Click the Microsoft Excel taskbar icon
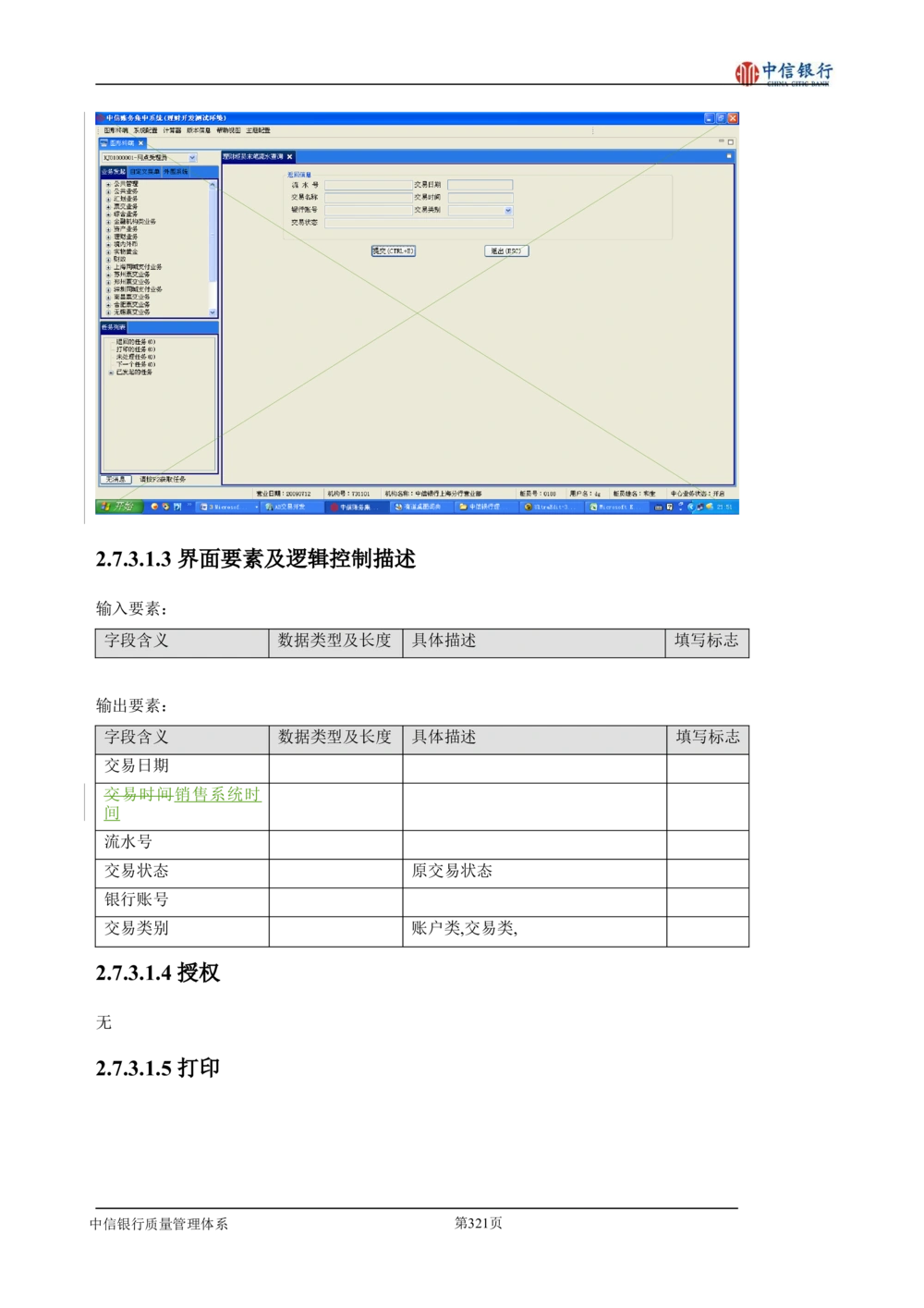The width and height of the screenshot is (924, 1308). [x=616, y=507]
